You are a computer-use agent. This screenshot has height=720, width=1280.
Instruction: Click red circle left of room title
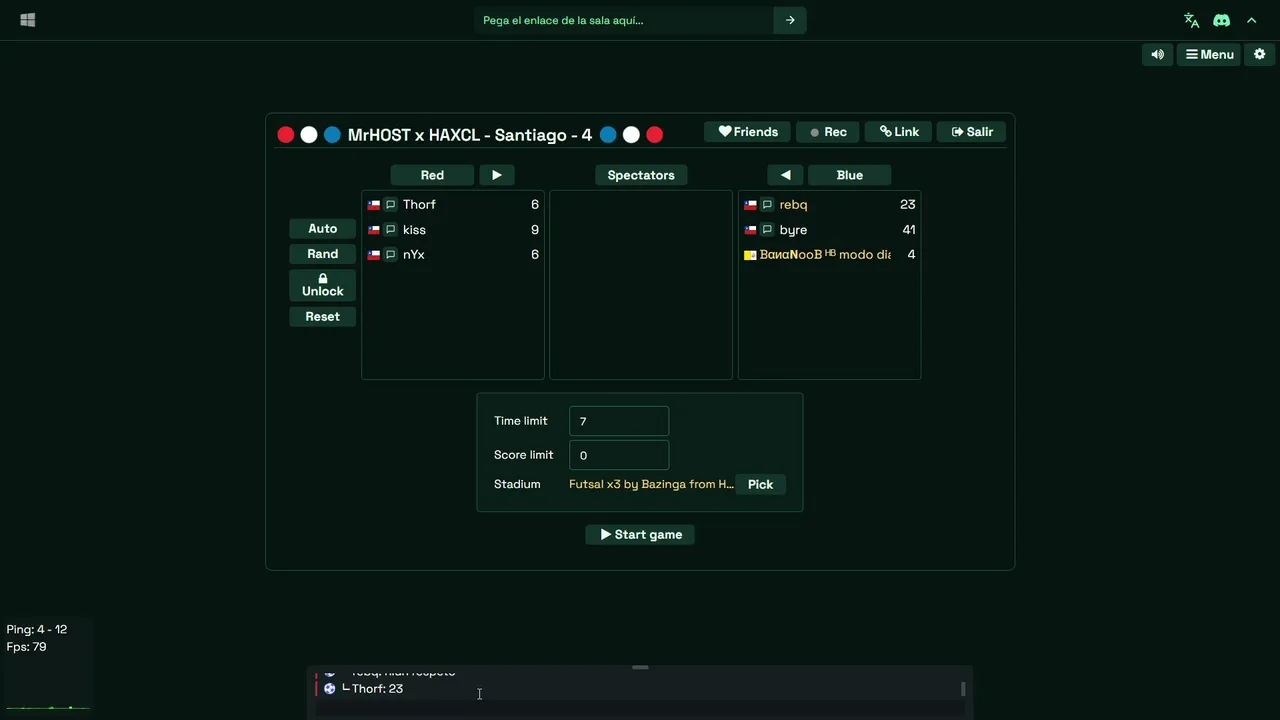pos(286,135)
